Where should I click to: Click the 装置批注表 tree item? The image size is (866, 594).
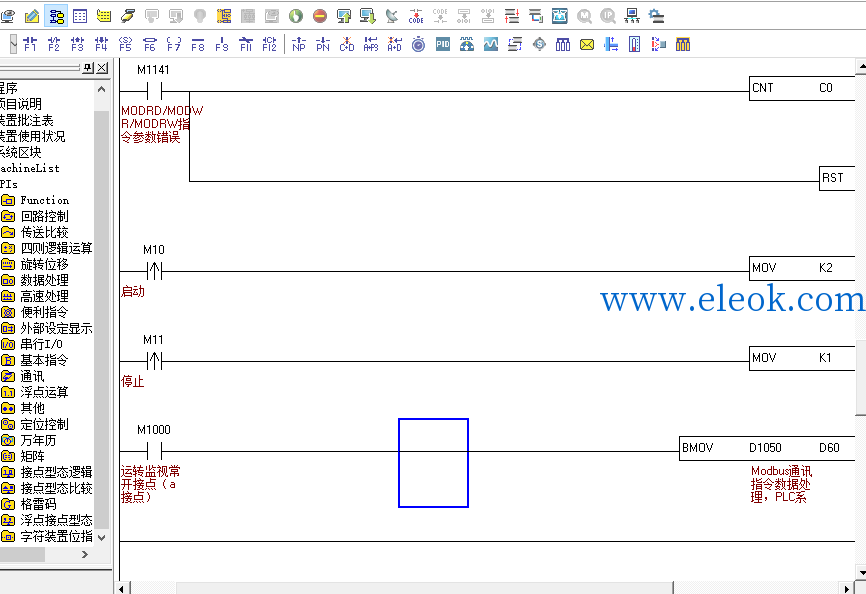(27, 120)
